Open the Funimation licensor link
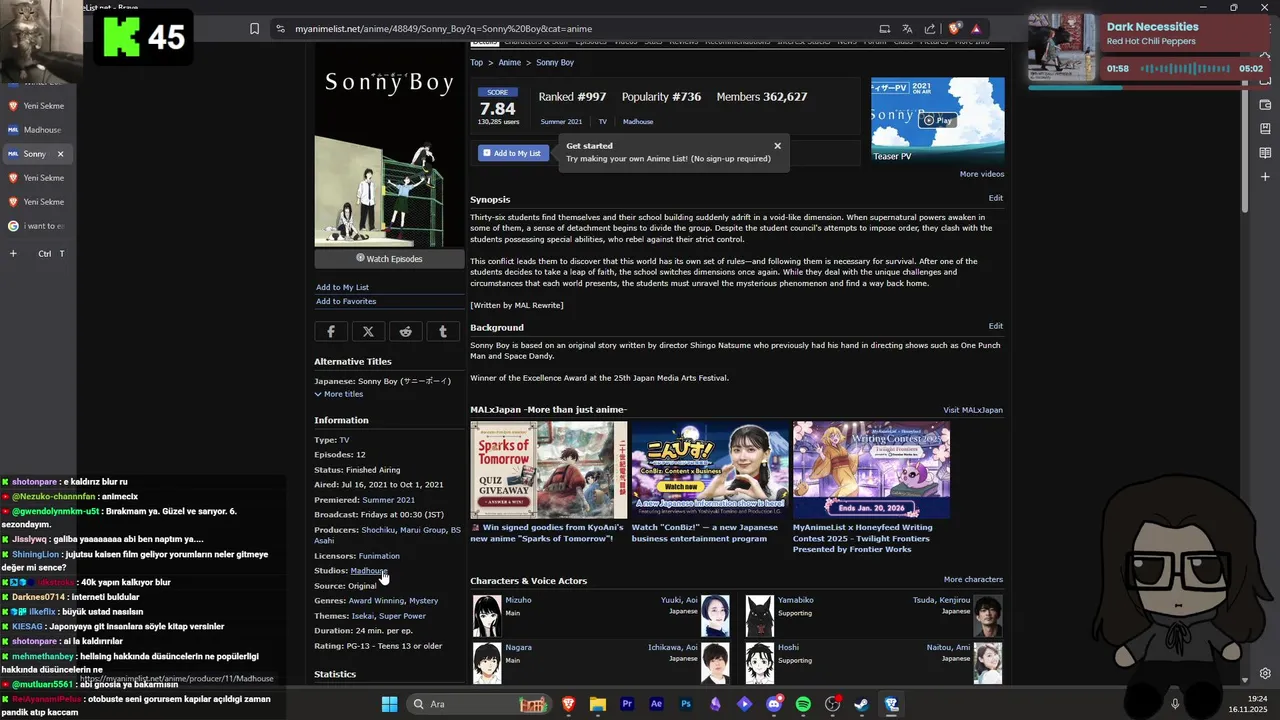The width and height of the screenshot is (1280, 720). coord(379,556)
